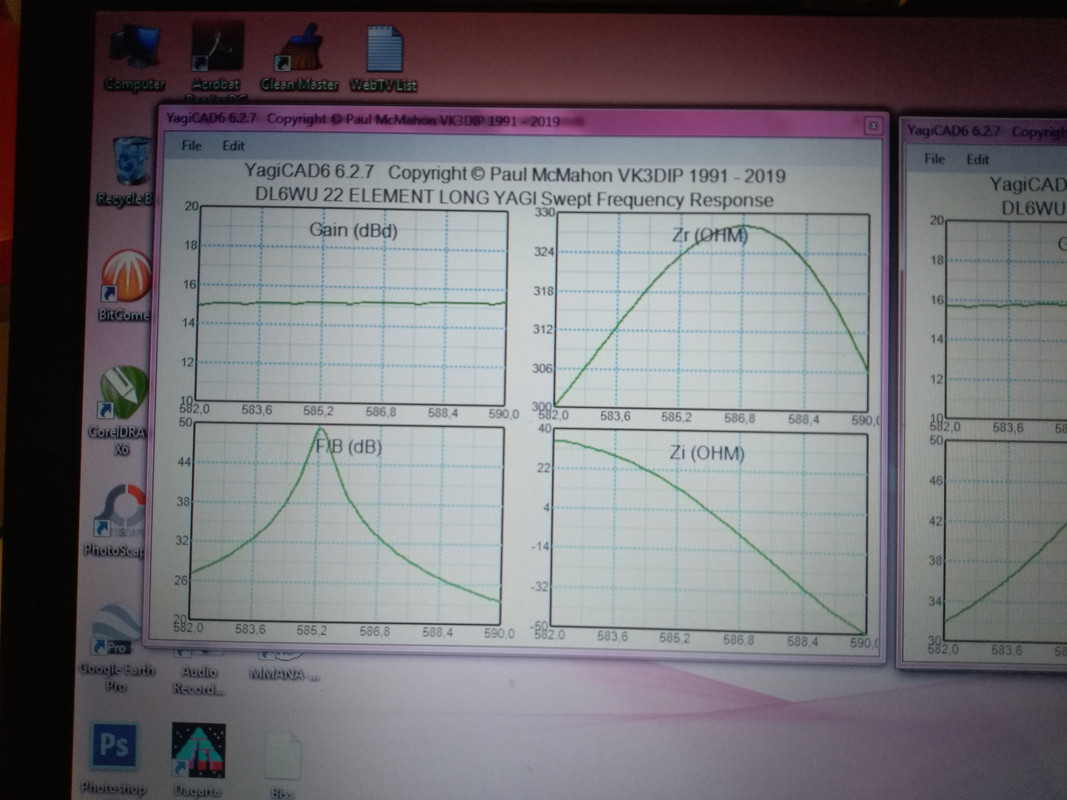Click inside the Zr (OHM) graph
Screen dimensions: 1067x800
(712, 312)
